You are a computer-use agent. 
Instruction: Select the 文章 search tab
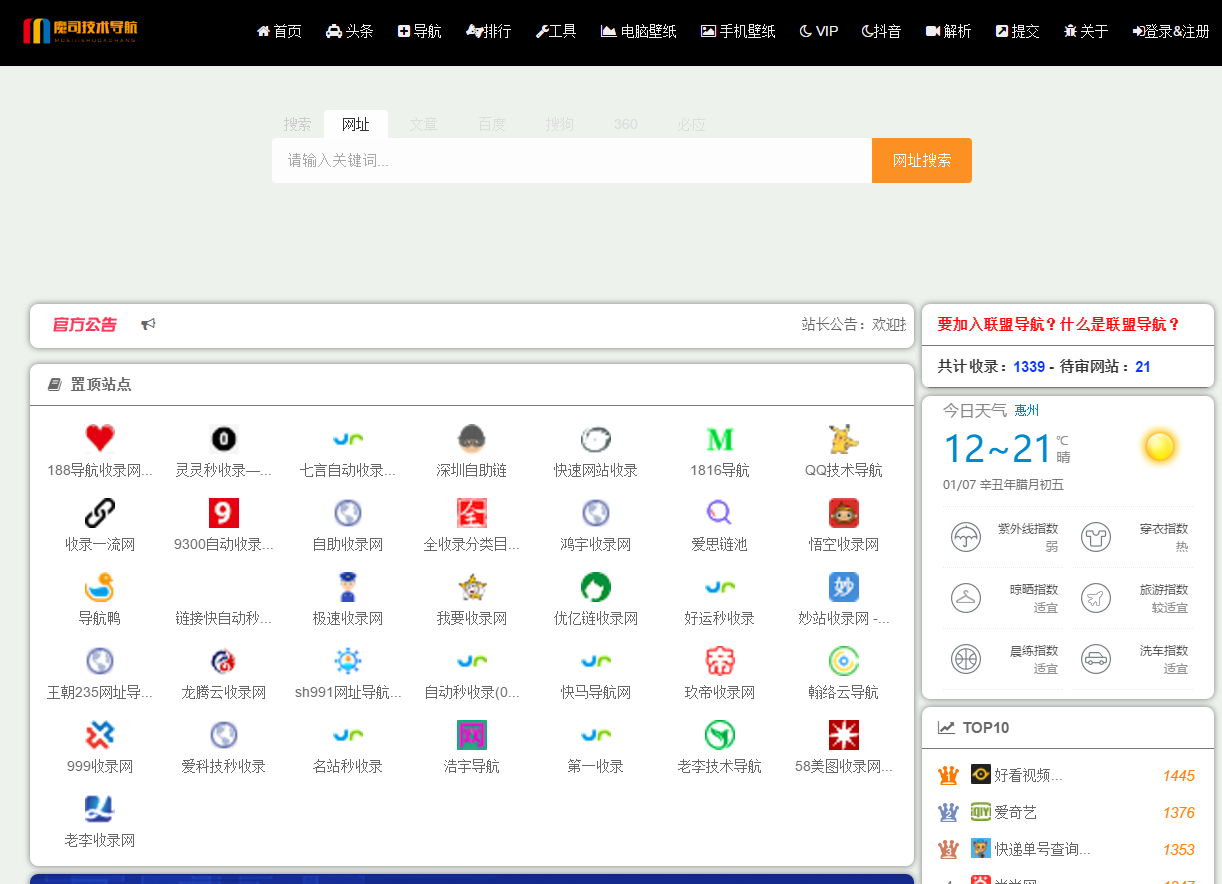[423, 124]
